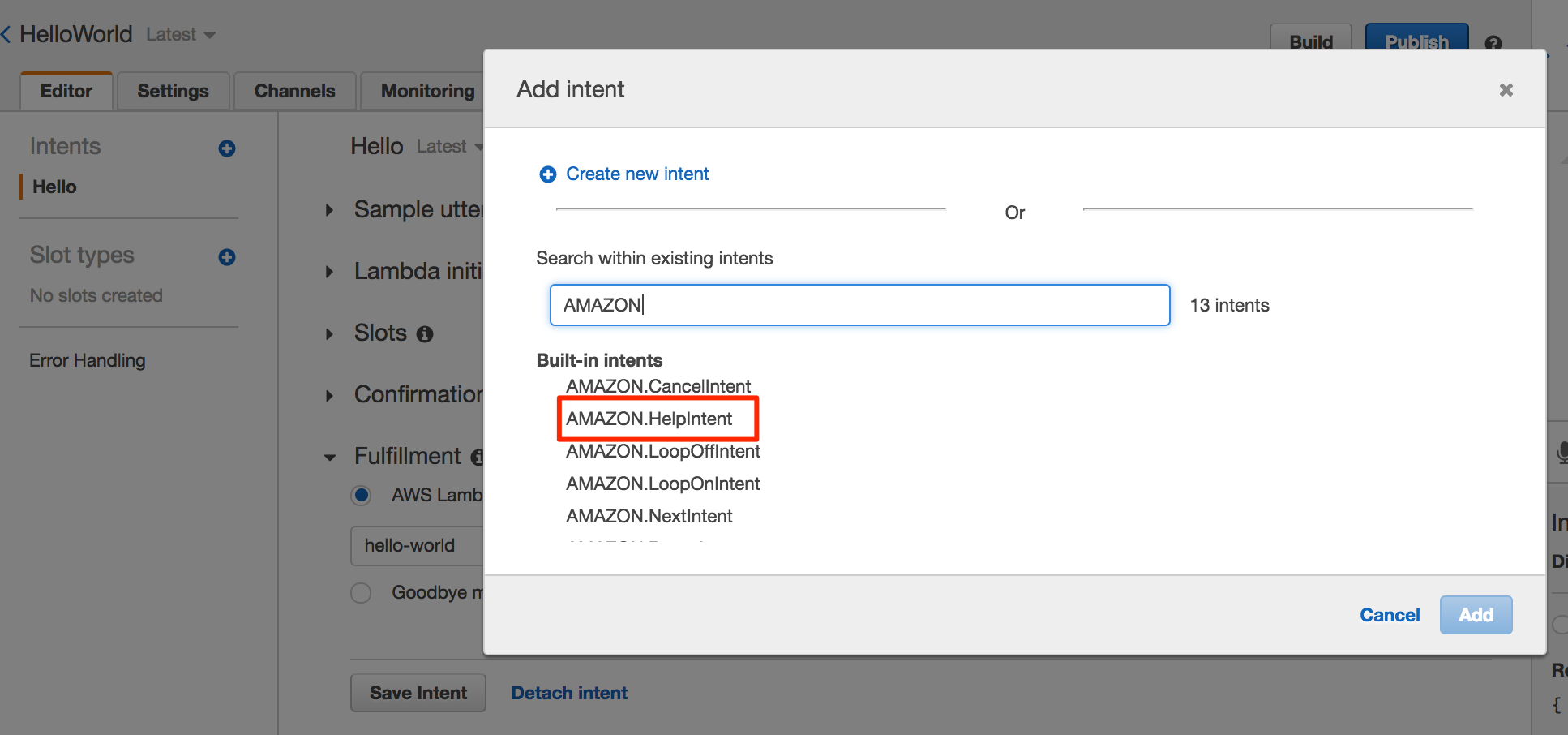1568x735 pixels.
Task: Click the intent search input field
Action: tap(859, 305)
